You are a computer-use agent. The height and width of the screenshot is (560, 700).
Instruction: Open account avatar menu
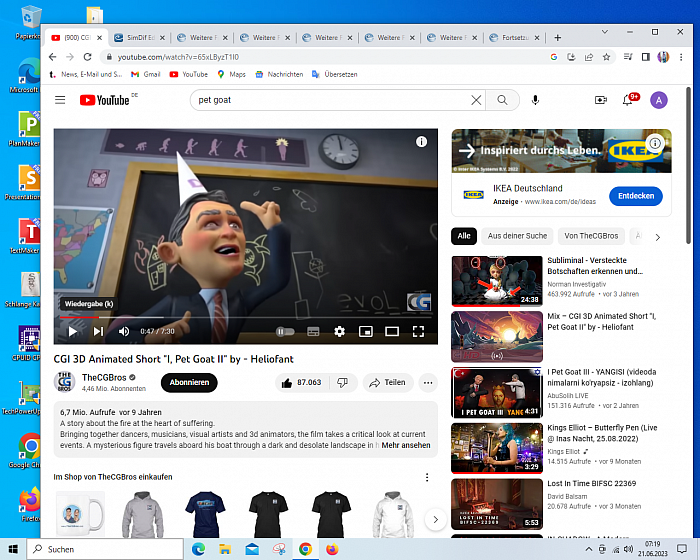tap(659, 100)
